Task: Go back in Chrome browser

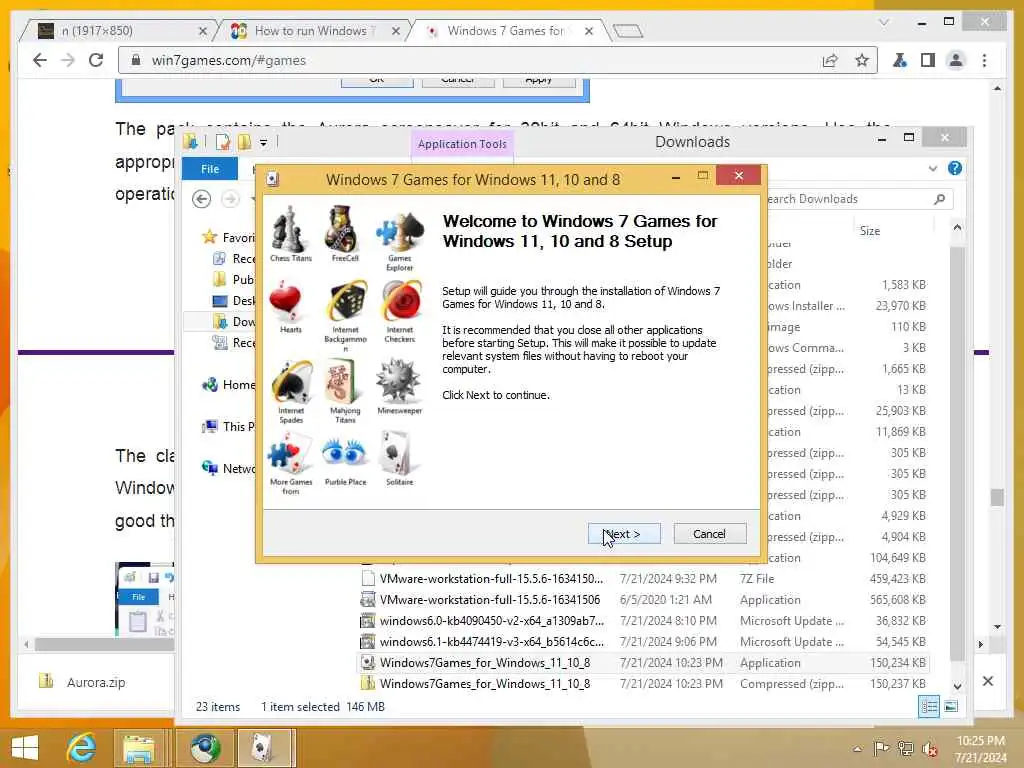Action: click(x=40, y=60)
